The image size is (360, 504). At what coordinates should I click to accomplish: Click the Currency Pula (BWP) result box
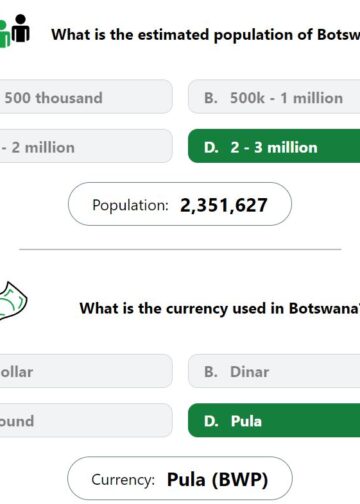click(180, 479)
